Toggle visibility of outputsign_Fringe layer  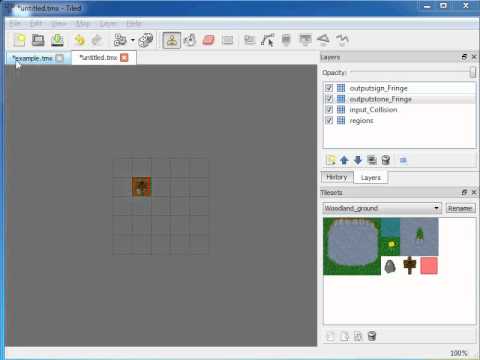pyautogui.click(x=329, y=88)
